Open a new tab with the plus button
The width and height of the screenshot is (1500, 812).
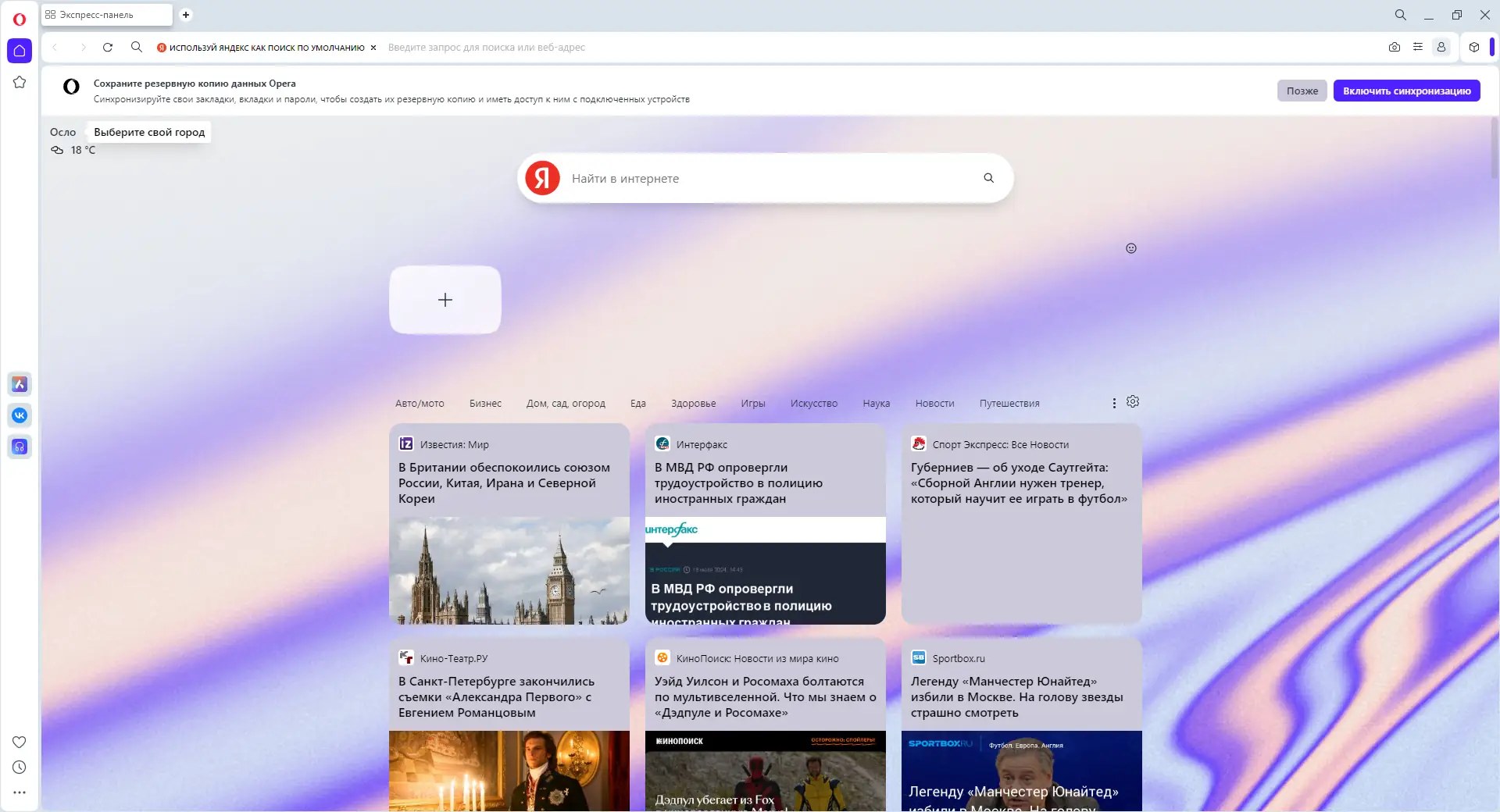pyautogui.click(x=186, y=15)
